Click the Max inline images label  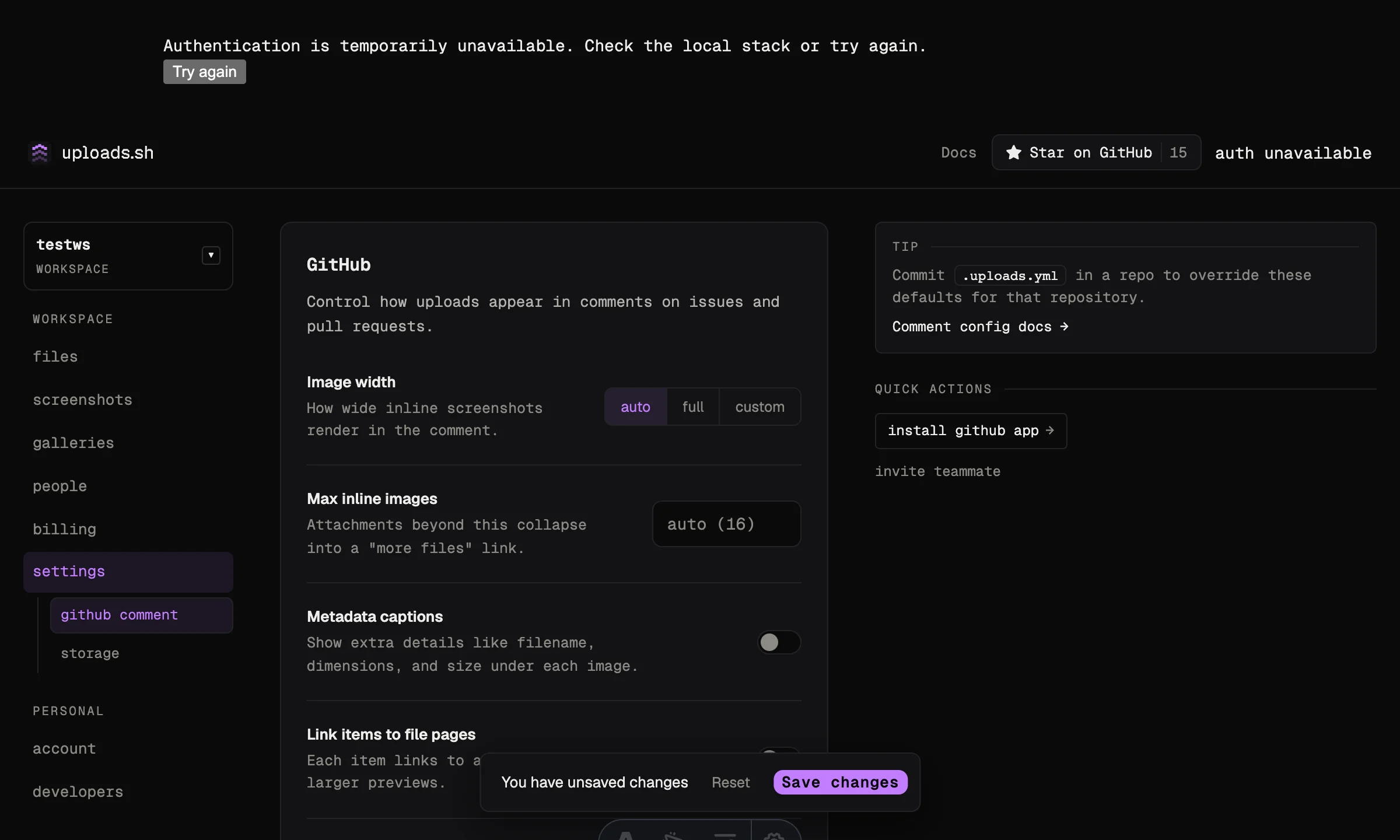(372, 499)
